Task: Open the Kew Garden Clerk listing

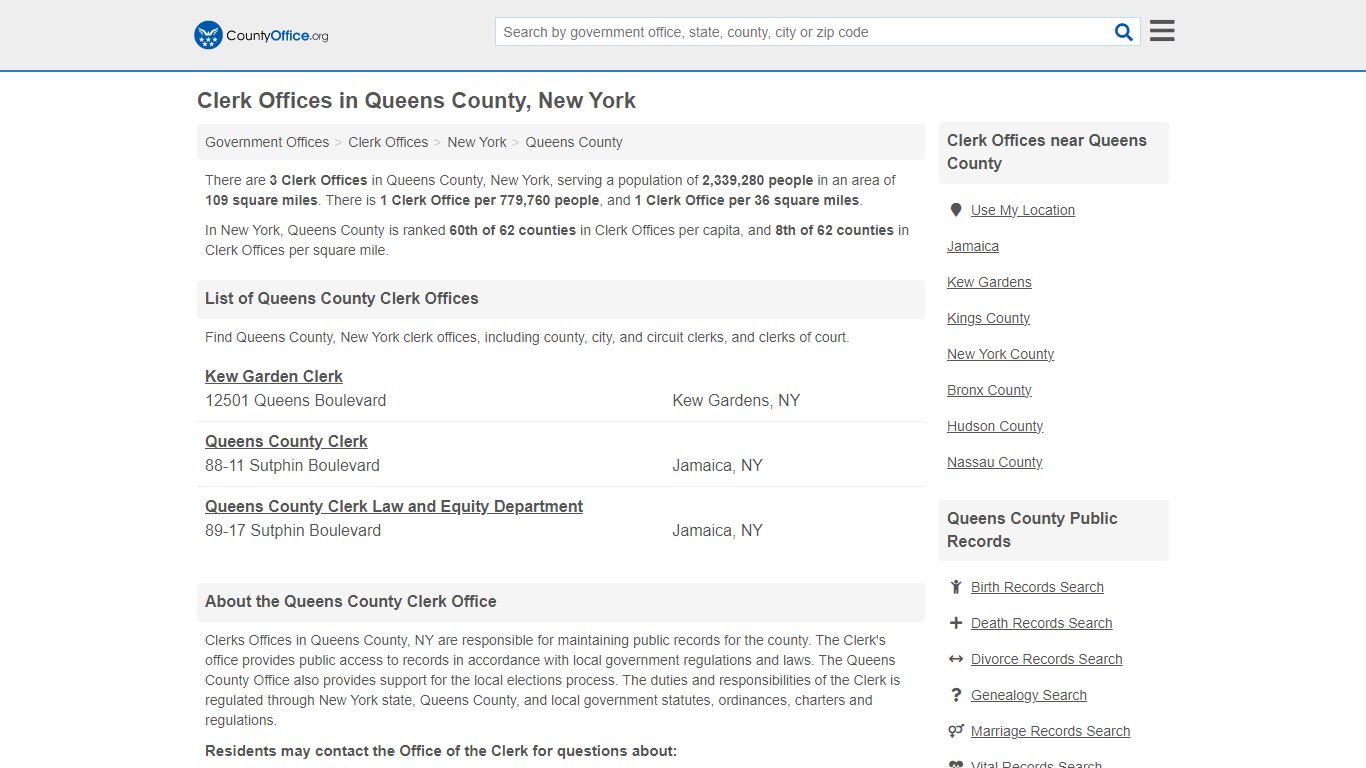Action: 274,376
